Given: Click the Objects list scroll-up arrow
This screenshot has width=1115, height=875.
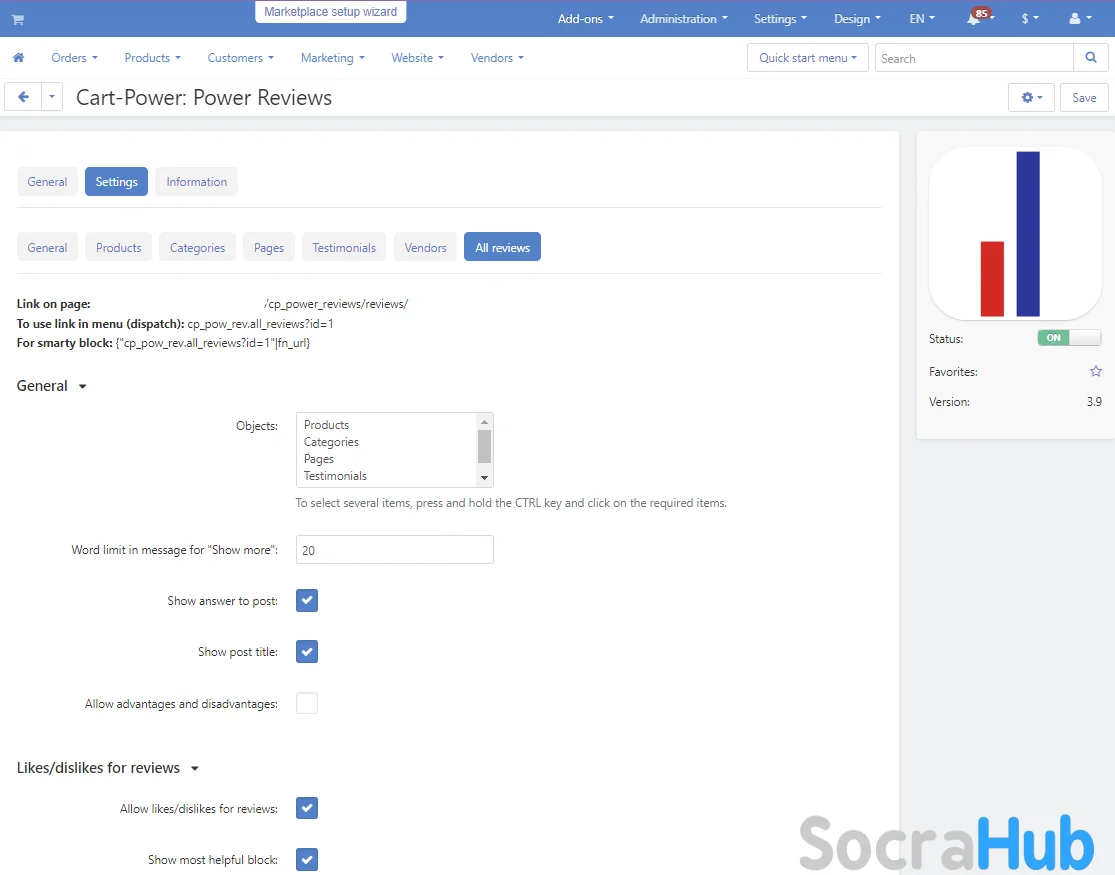Looking at the screenshot, I should coord(484,422).
